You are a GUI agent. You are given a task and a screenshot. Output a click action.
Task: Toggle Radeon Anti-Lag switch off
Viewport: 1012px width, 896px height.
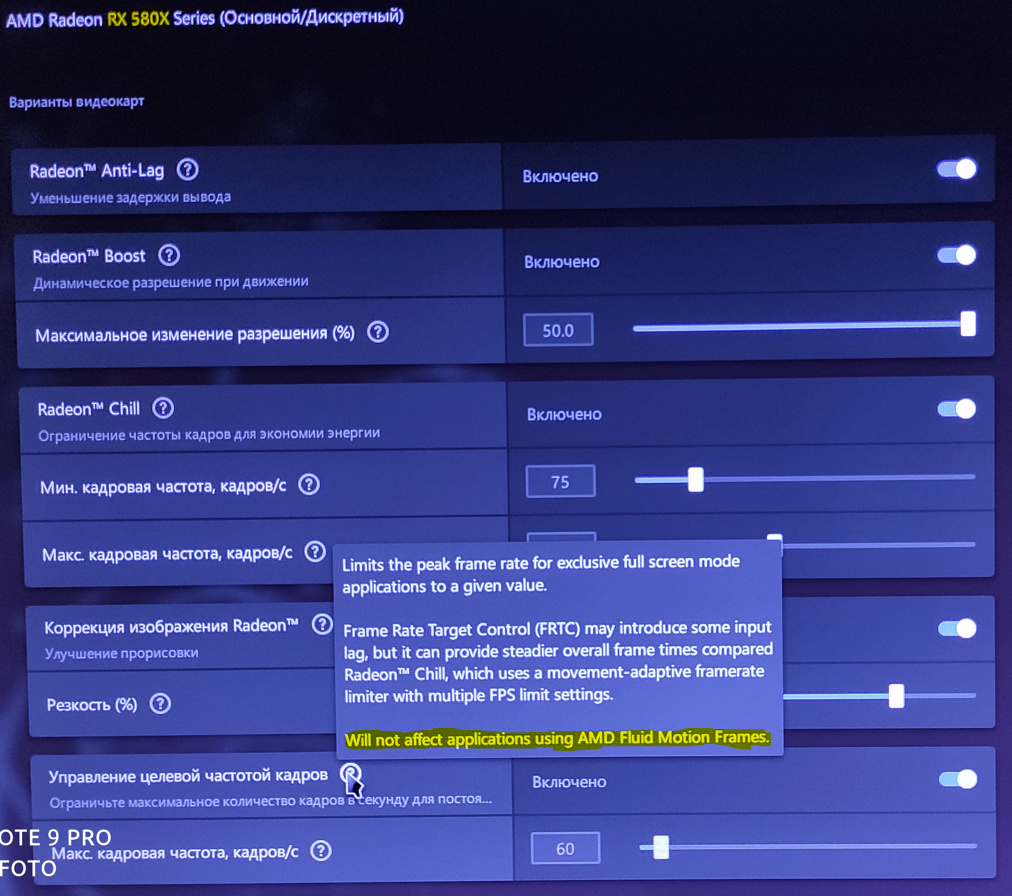[x=956, y=169]
